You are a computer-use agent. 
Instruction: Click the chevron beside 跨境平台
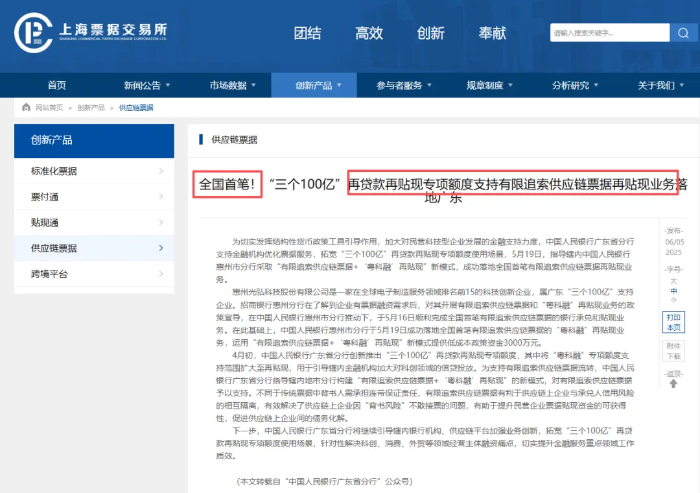pos(161,274)
